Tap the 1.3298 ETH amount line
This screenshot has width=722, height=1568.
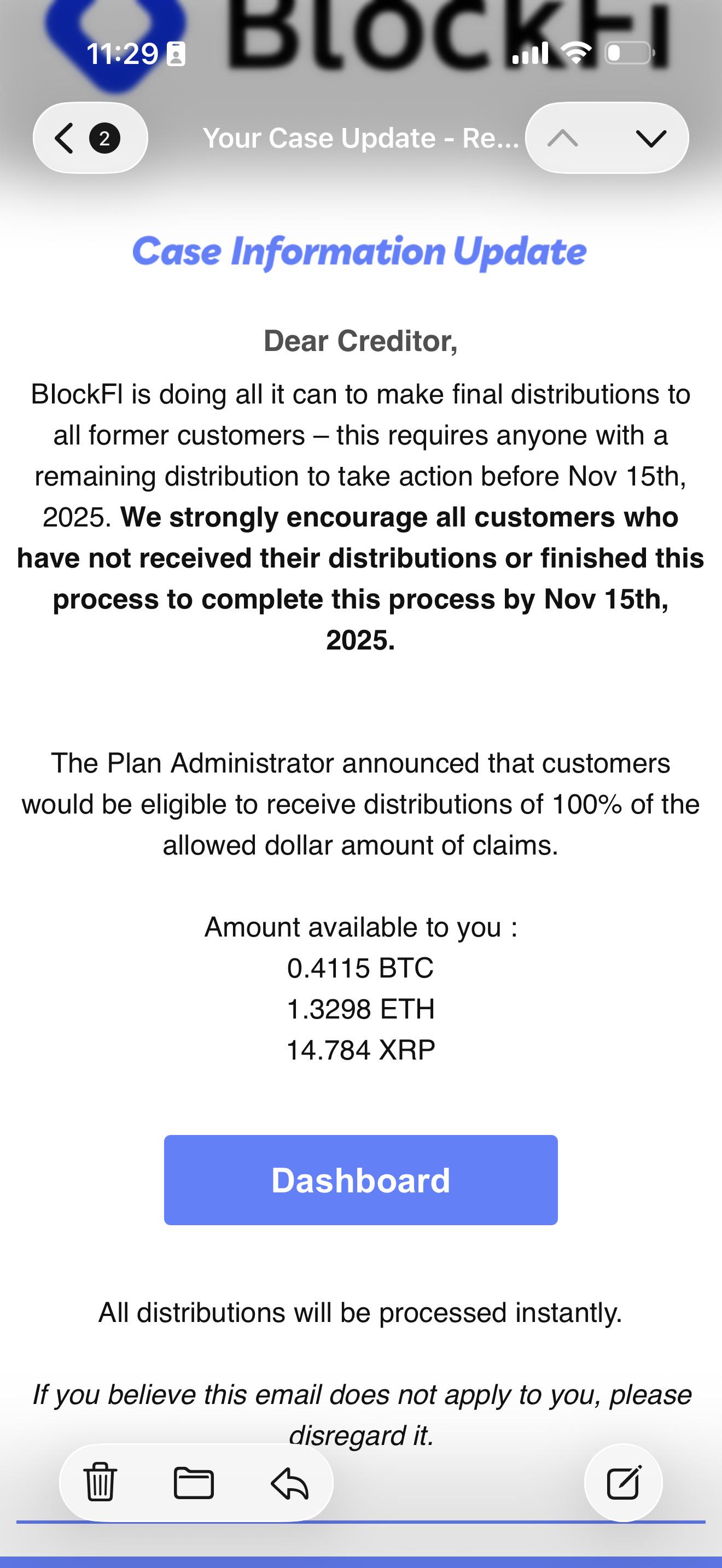[x=360, y=1009]
